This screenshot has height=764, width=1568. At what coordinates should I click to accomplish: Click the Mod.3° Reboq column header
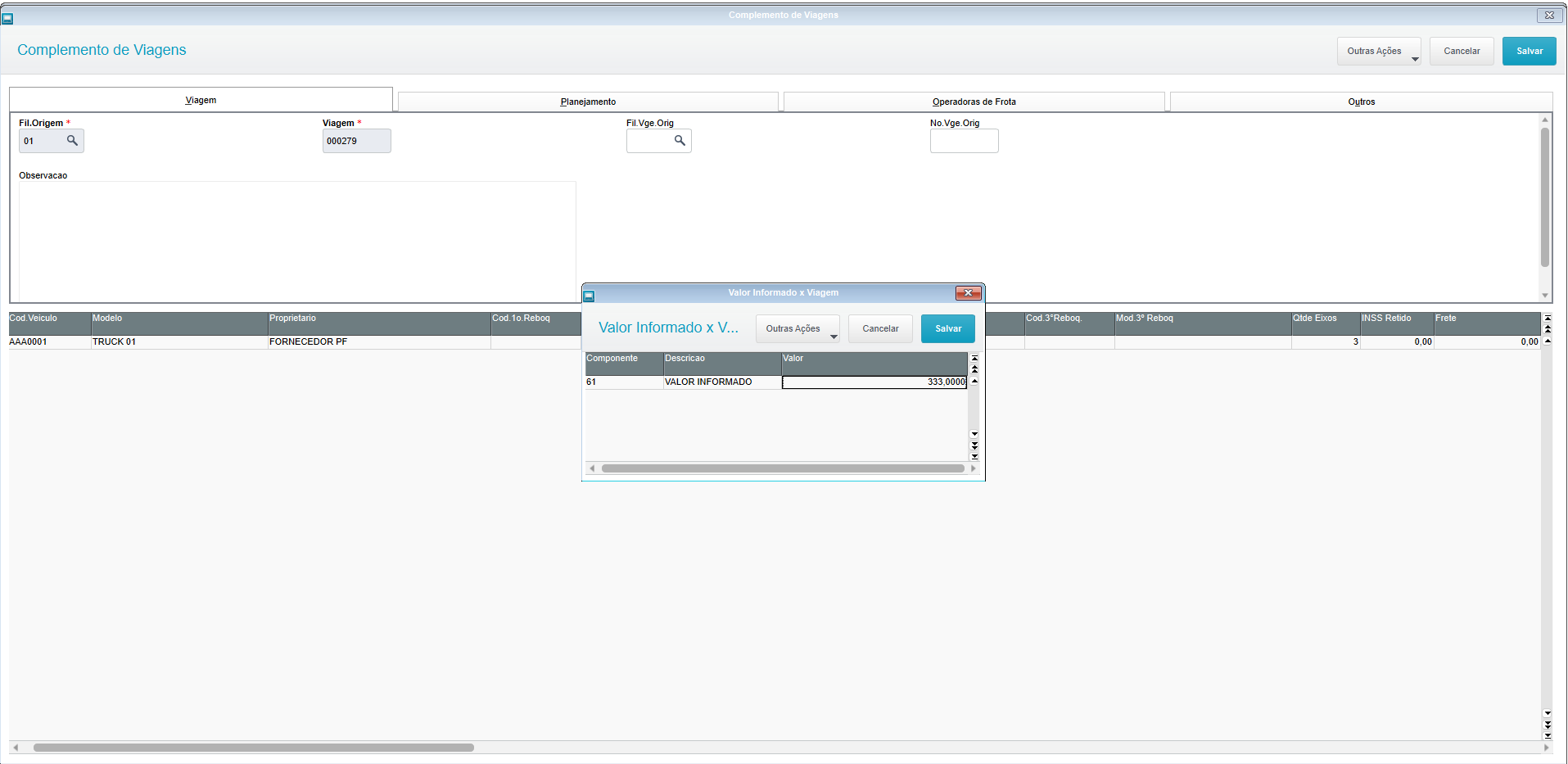[x=1203, y=323]
